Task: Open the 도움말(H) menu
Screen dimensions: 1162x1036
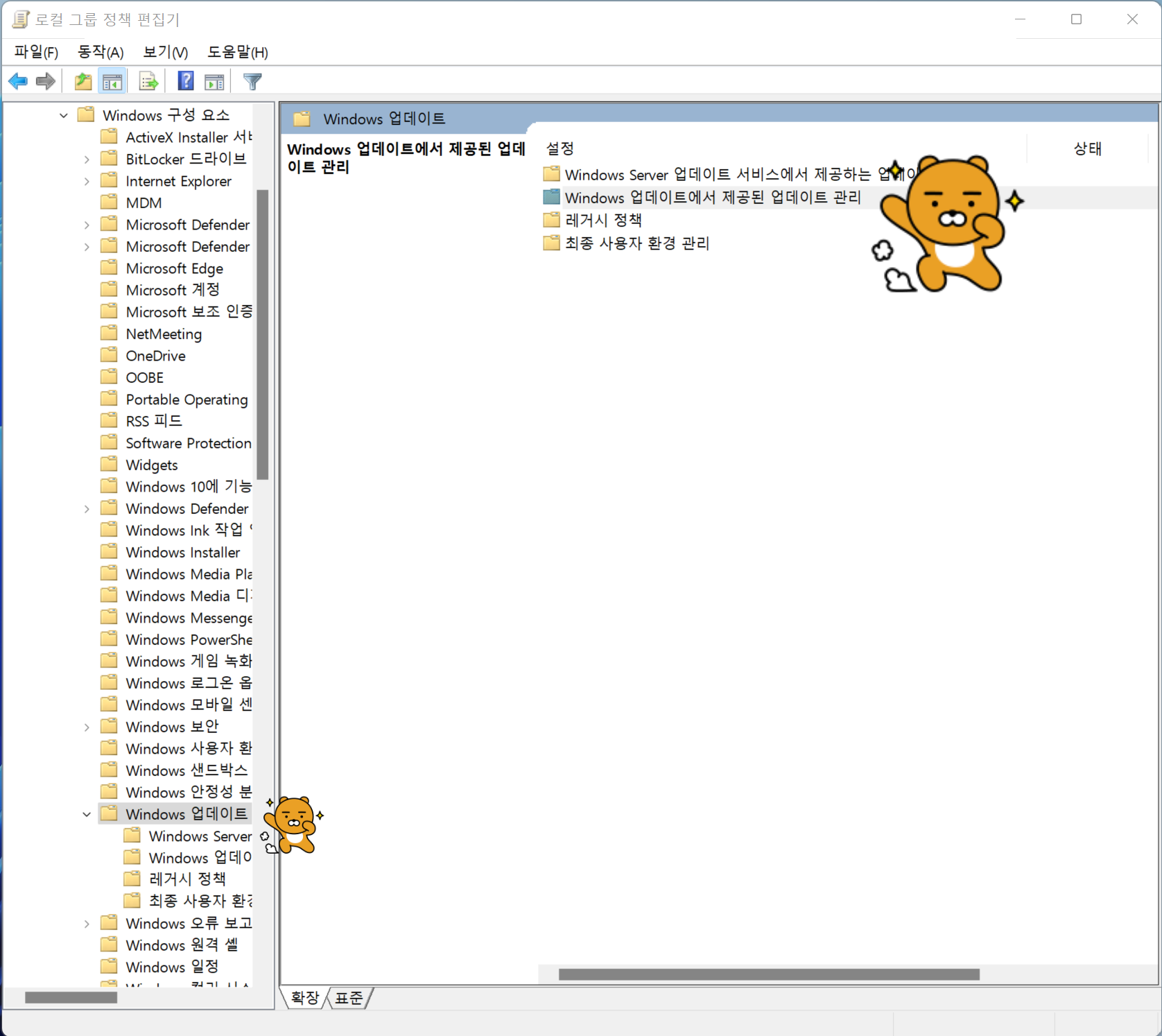Action: click(238, 52)
